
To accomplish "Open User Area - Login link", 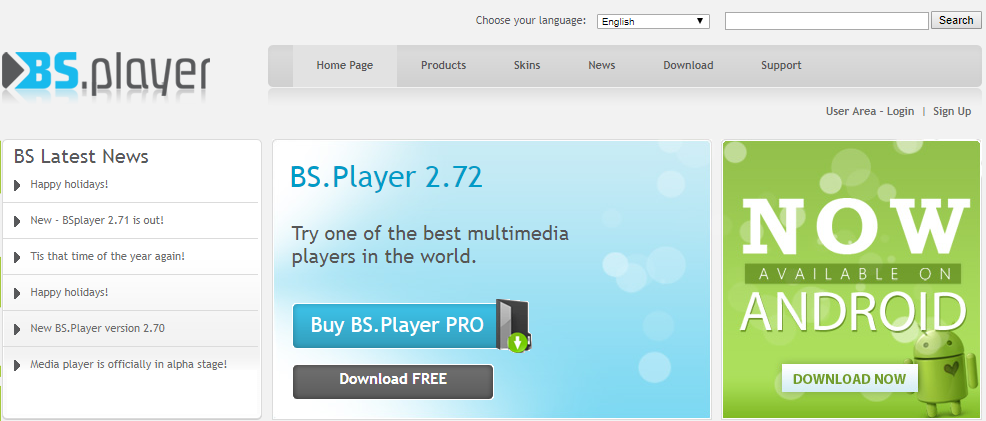I will point(870,111).
